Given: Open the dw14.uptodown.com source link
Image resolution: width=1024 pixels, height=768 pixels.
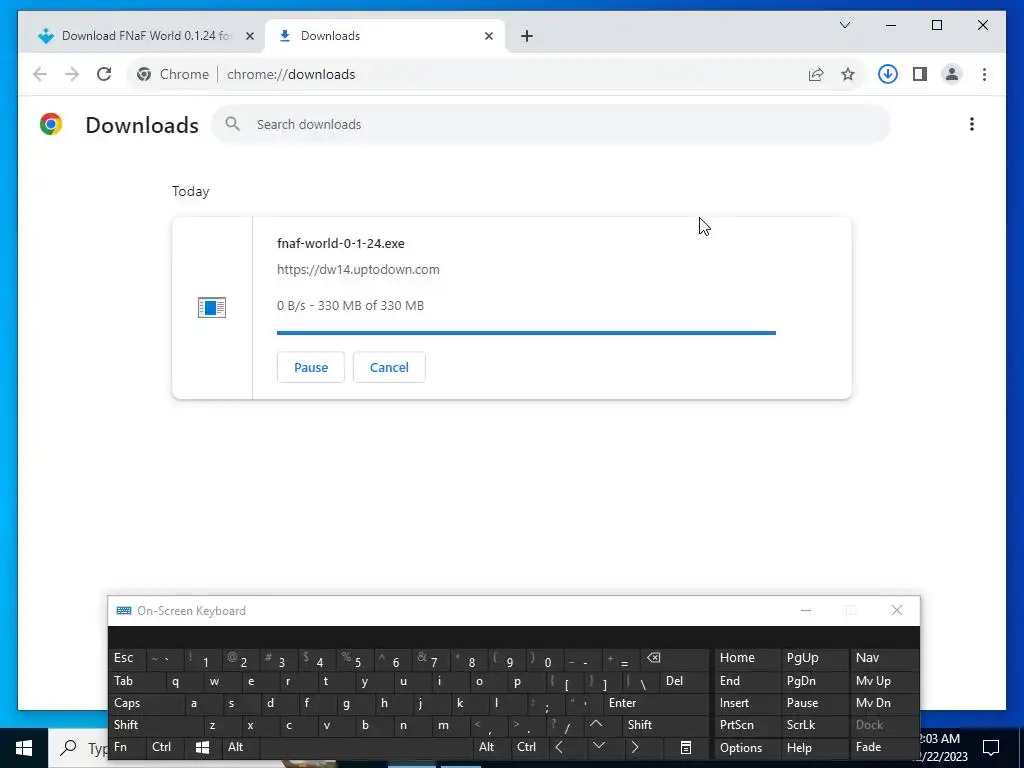Looking at the screenshot, I should tap(358, 270).
